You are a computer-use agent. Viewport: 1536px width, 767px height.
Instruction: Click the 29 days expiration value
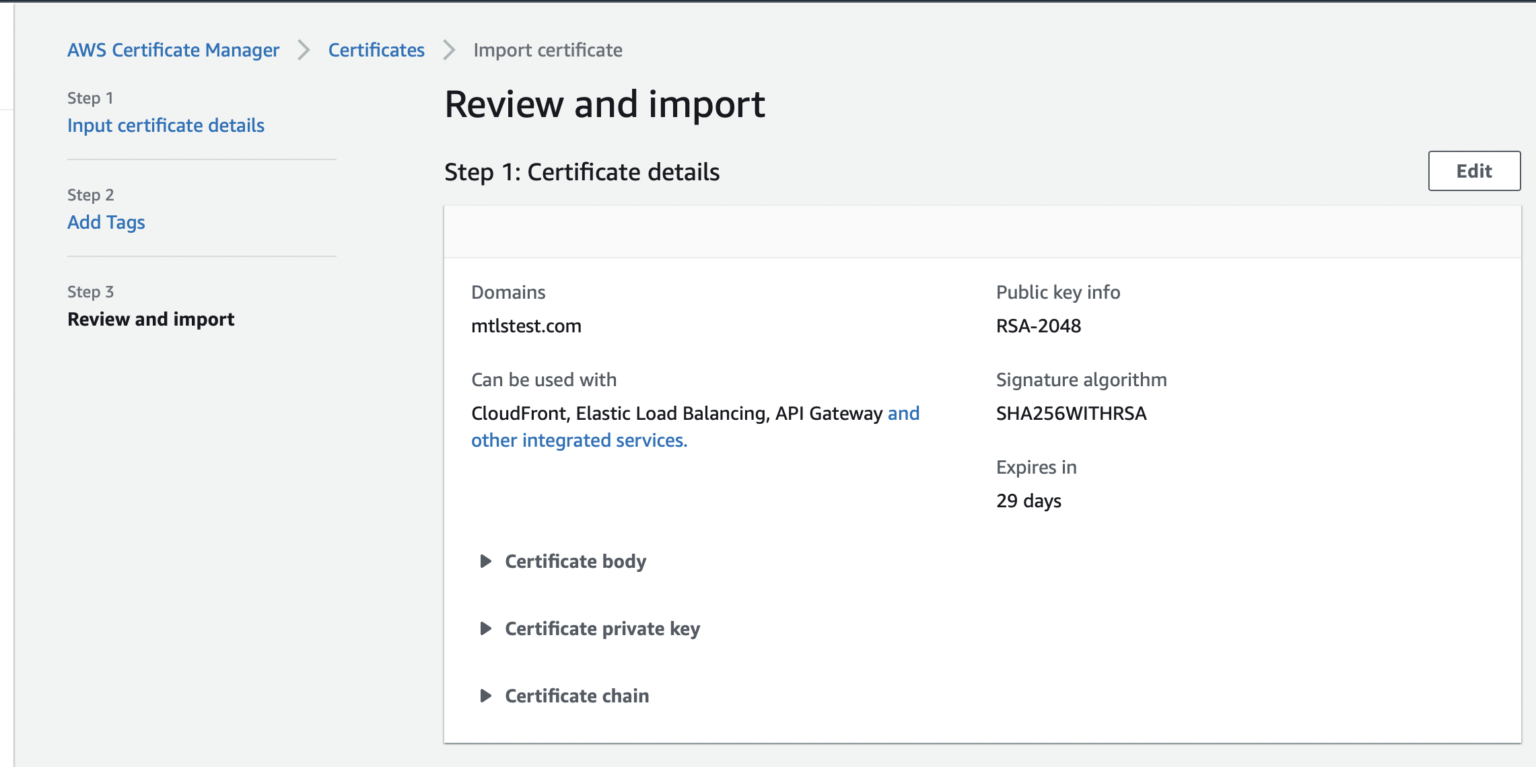coord(1029,500)
